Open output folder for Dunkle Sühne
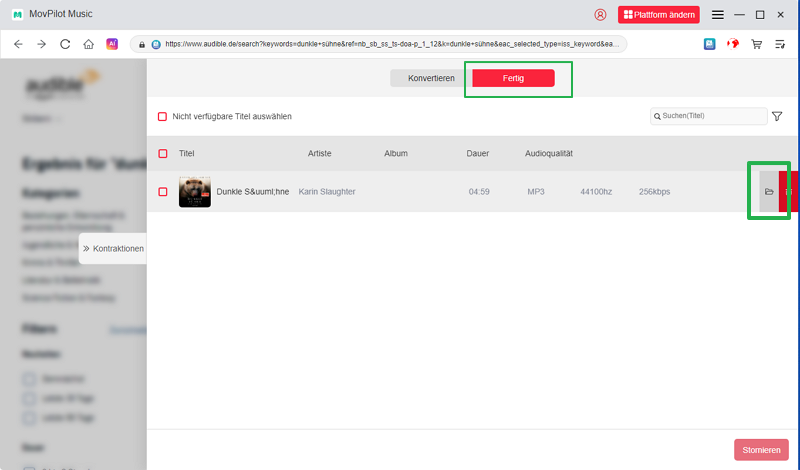 point(769,192)
